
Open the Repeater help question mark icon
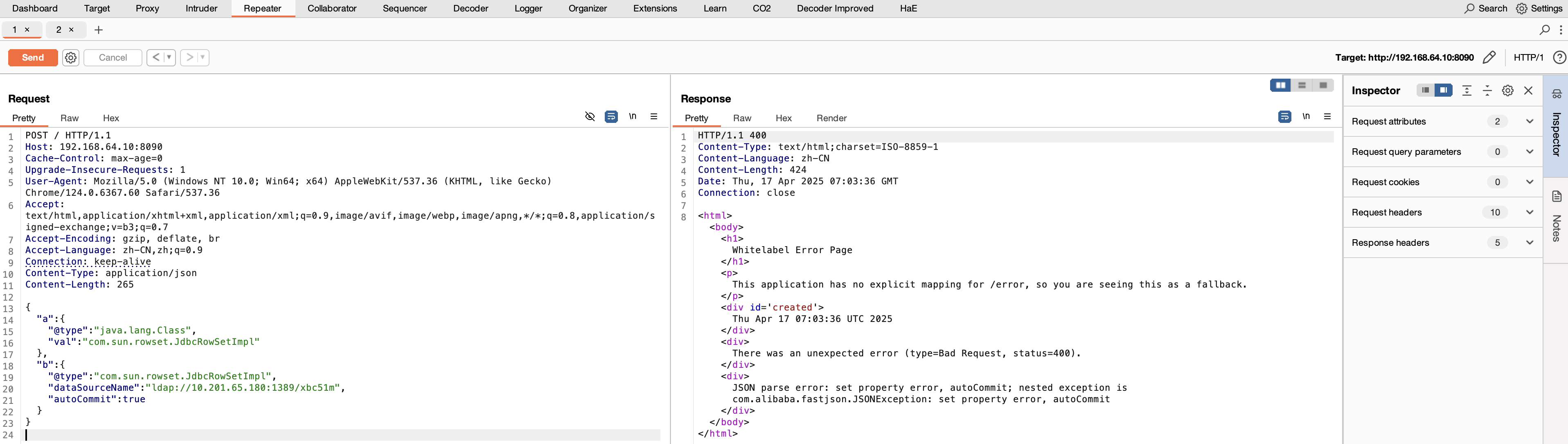pos(1559,57)
